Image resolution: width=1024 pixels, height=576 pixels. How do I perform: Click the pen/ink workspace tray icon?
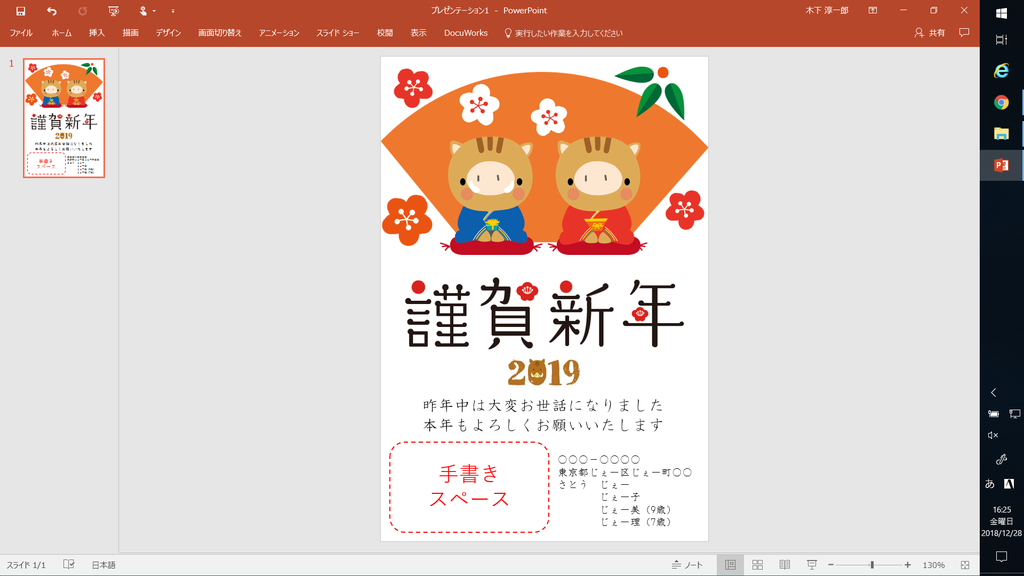(1001, 459)
